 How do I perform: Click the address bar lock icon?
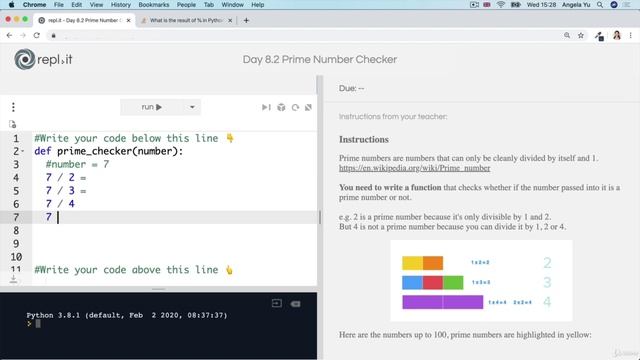53,36
